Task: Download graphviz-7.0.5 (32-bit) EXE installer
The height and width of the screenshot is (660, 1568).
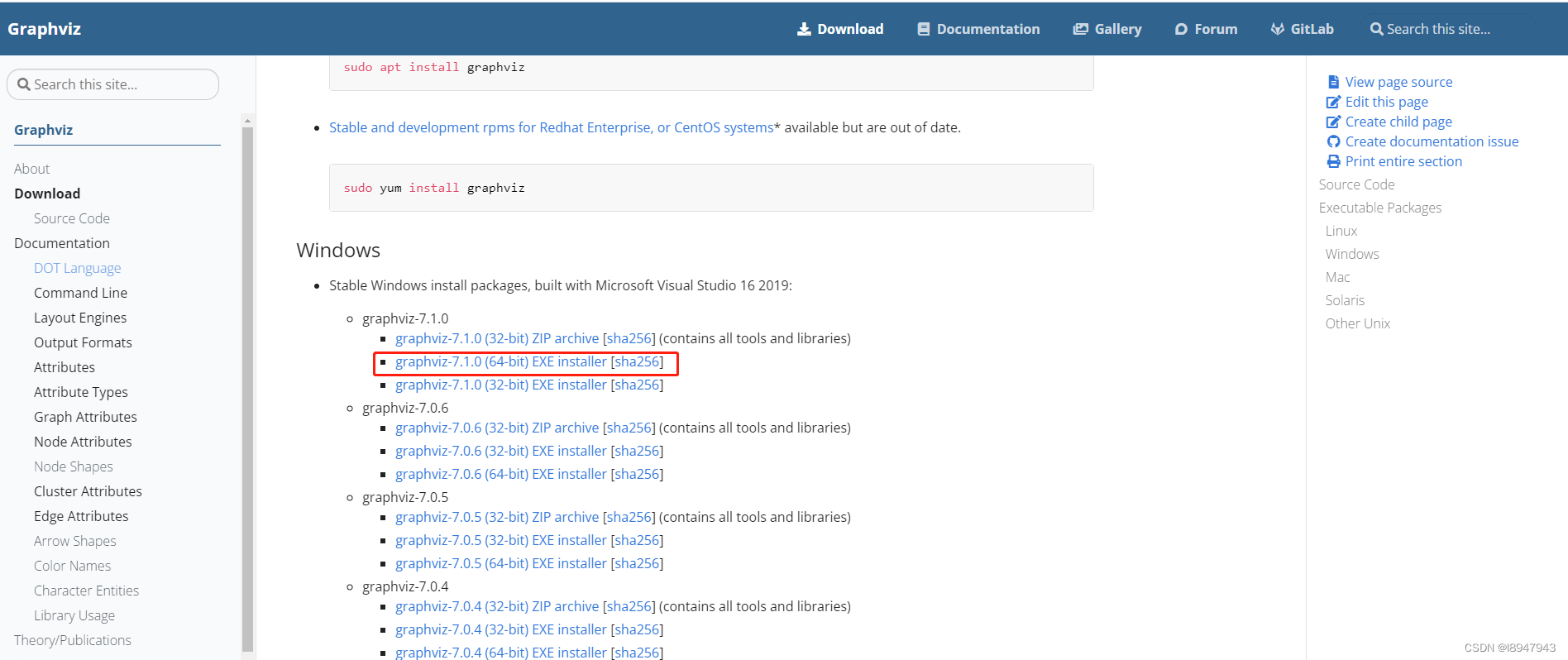Action: 501,540
